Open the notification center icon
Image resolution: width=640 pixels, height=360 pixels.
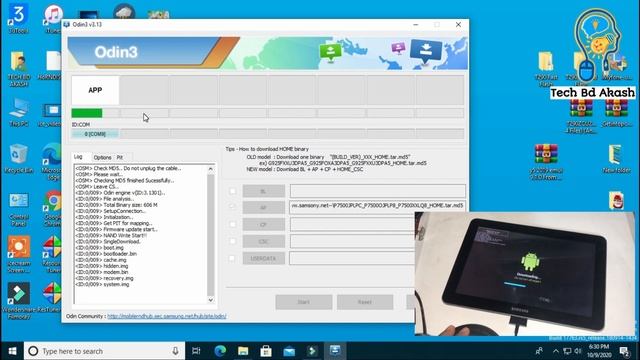tap(624, 351)
